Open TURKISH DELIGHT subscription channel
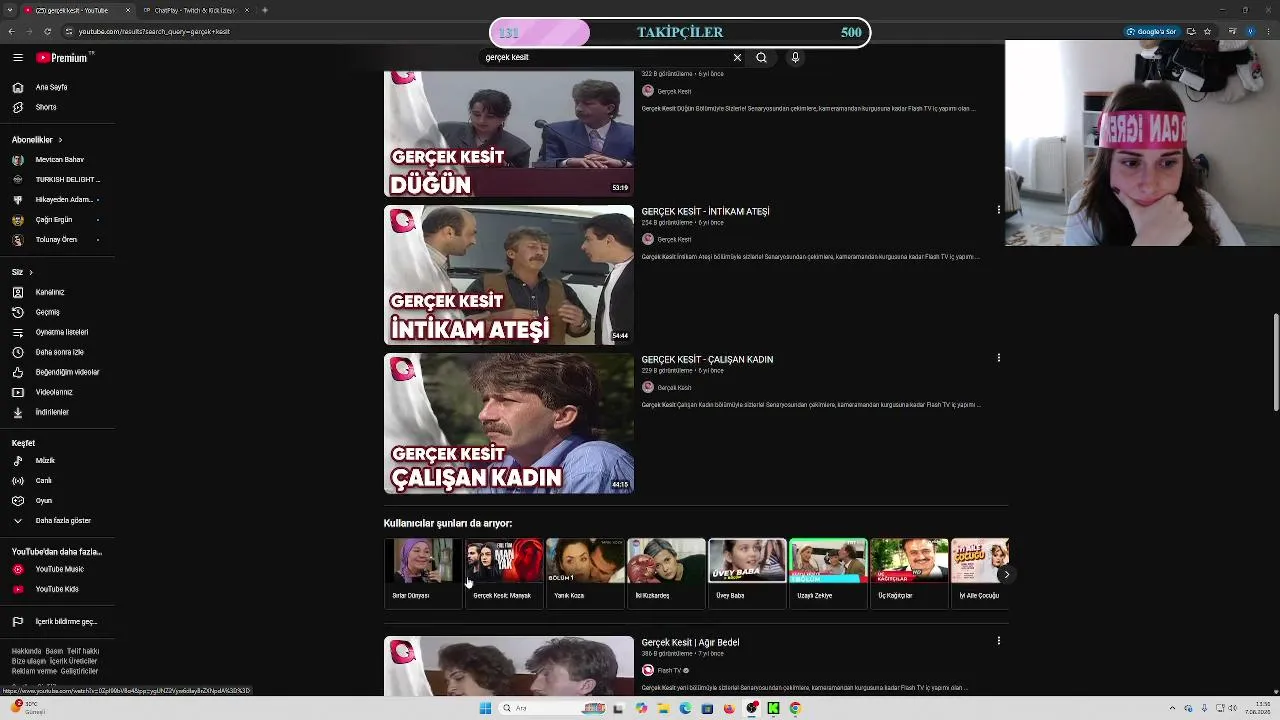The image size is (1280, 720). point(57,180)
